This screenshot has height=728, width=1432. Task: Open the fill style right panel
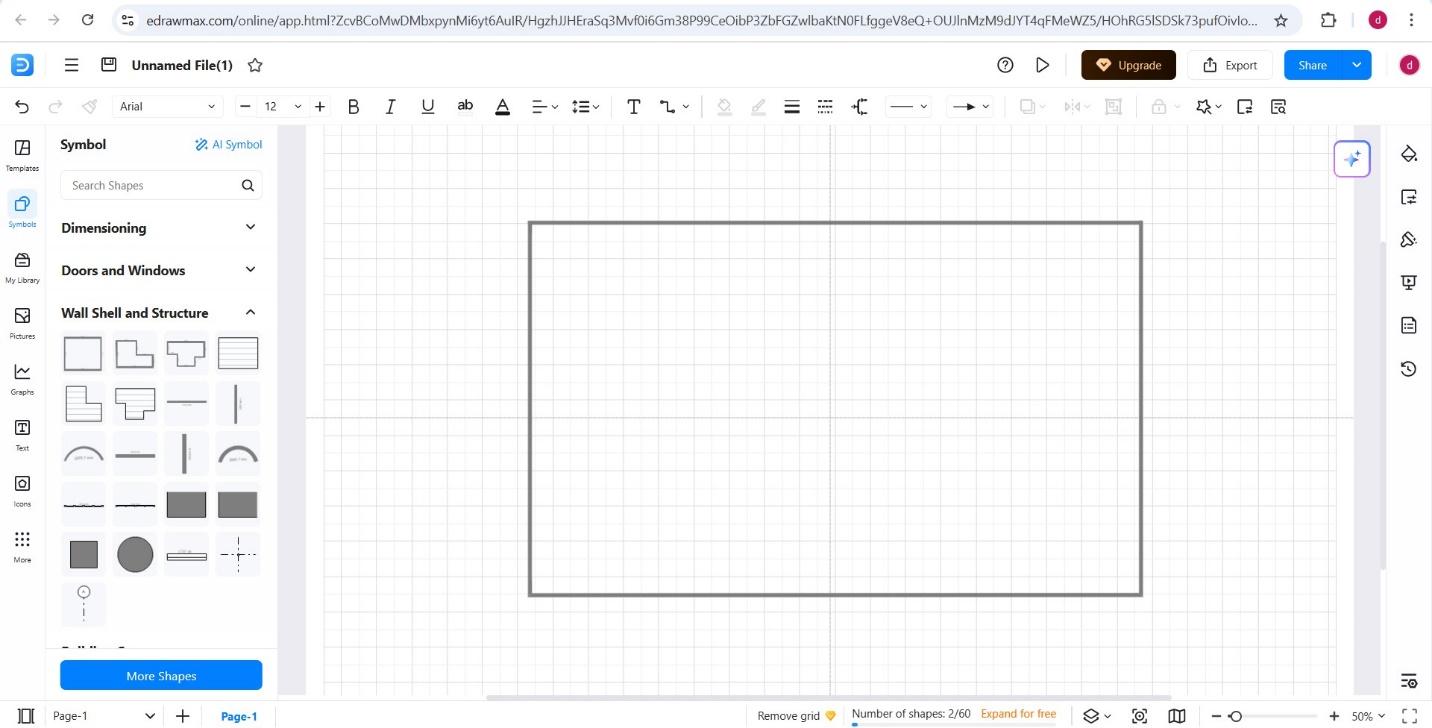pos(1409,154)
